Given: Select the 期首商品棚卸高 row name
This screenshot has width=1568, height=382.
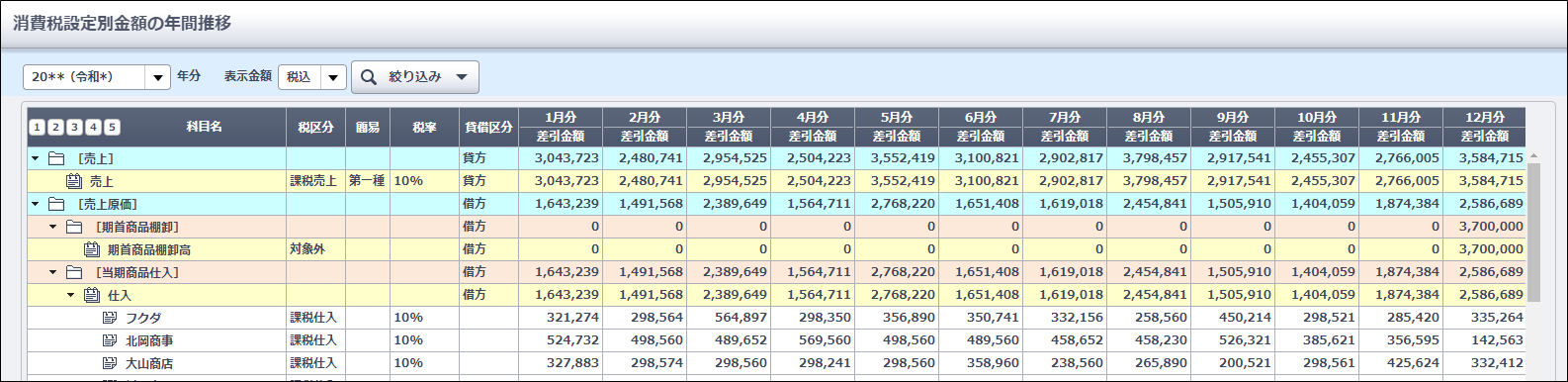Looking at the screenshot, I should coord(149,249).
